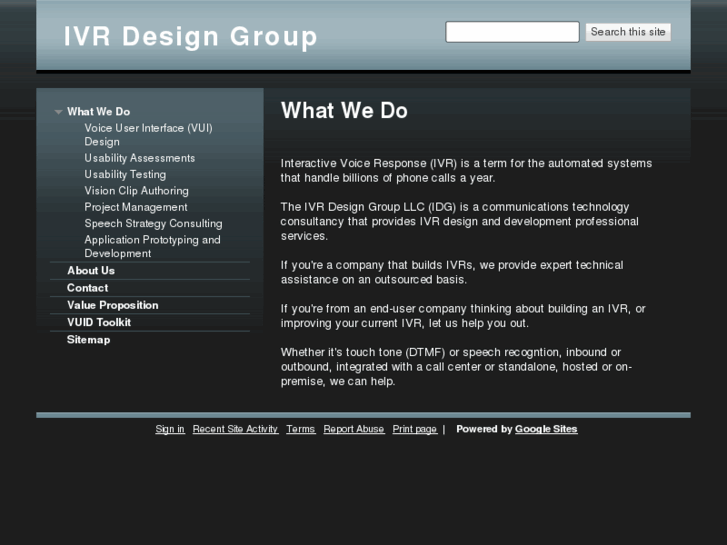The width and height of the screenshot is (727, 545).
Task: Click paragraph starting 'If you're a company'
Action: click(x=452, y=272)
